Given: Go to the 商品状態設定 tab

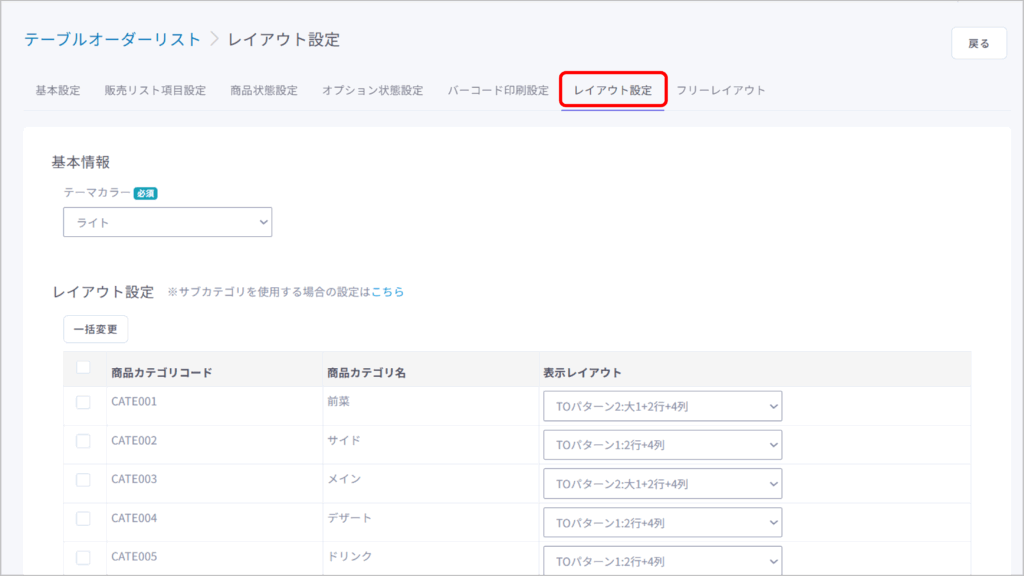Looking at the screenshot, I should coord(264,90).
